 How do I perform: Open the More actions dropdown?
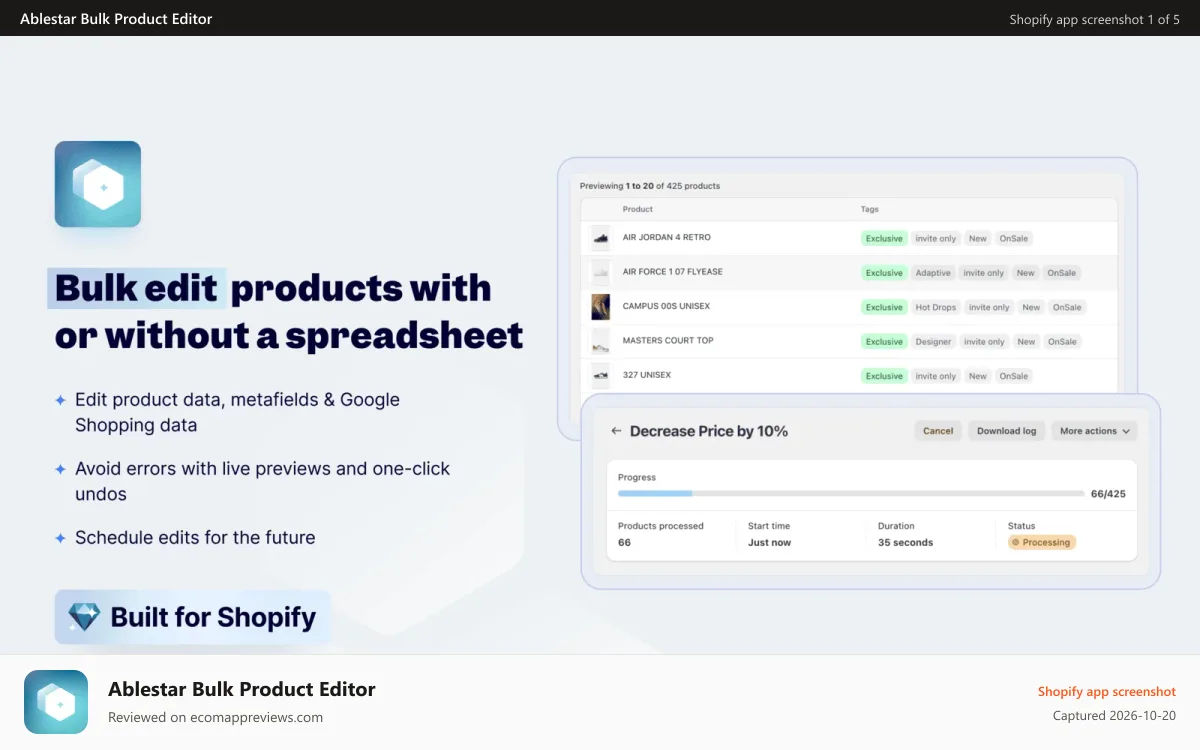(x=1094, y=431)
